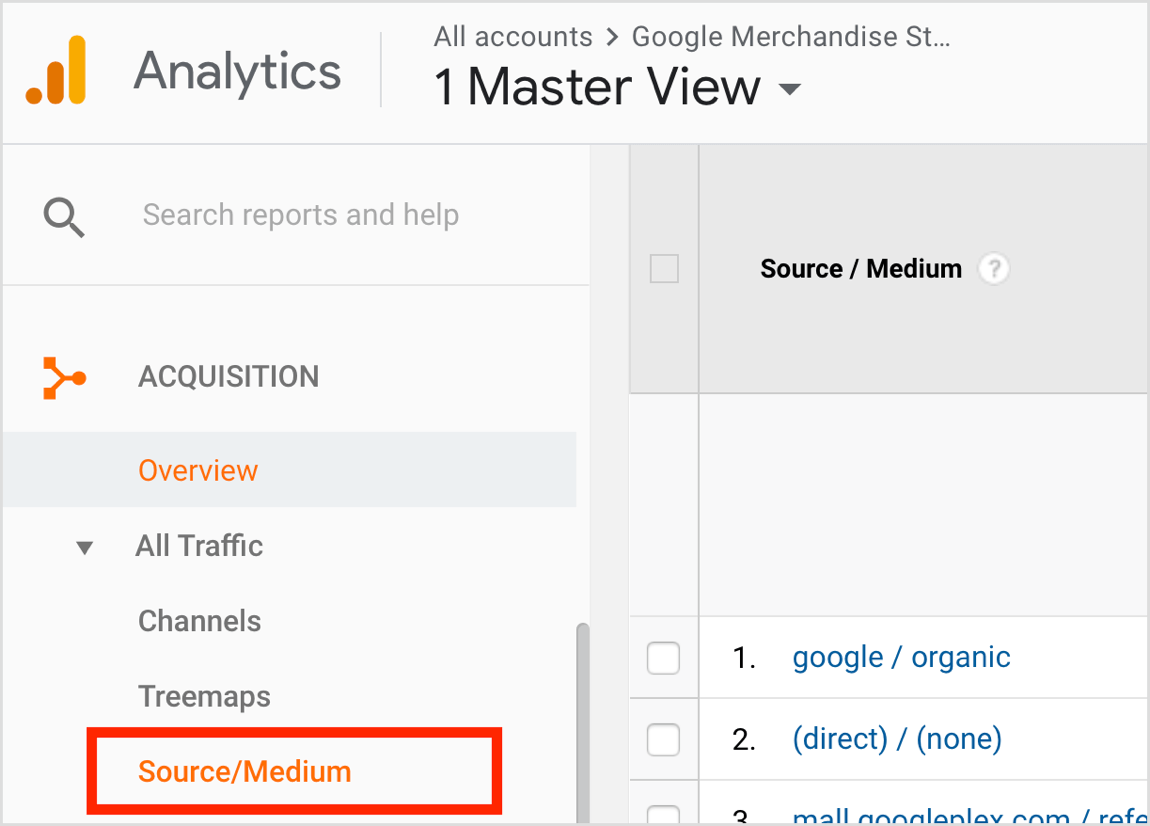Click the Acquisition section icon
The height and width of the screenshot is (826, 1150).
click(64, 378)
